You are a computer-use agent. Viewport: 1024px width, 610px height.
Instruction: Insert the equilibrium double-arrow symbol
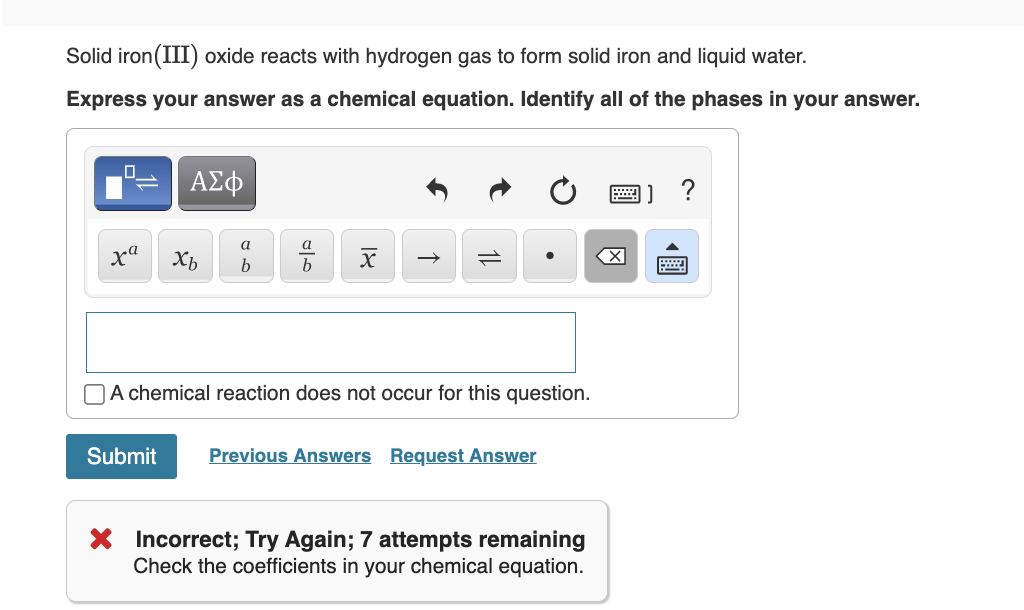pyautogui.click(x=489, y=256)
